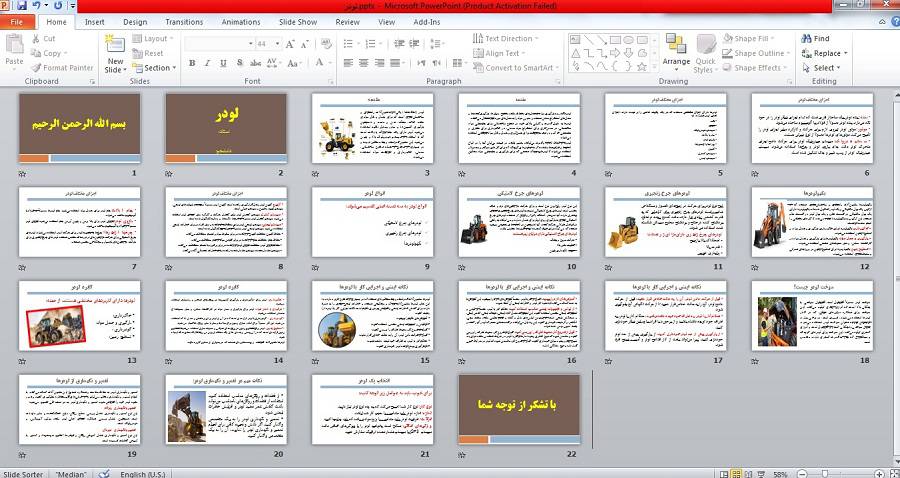Toggle Bold formatting
The height and width of the screenshot is (478, 900).
(x=192, y=63)
